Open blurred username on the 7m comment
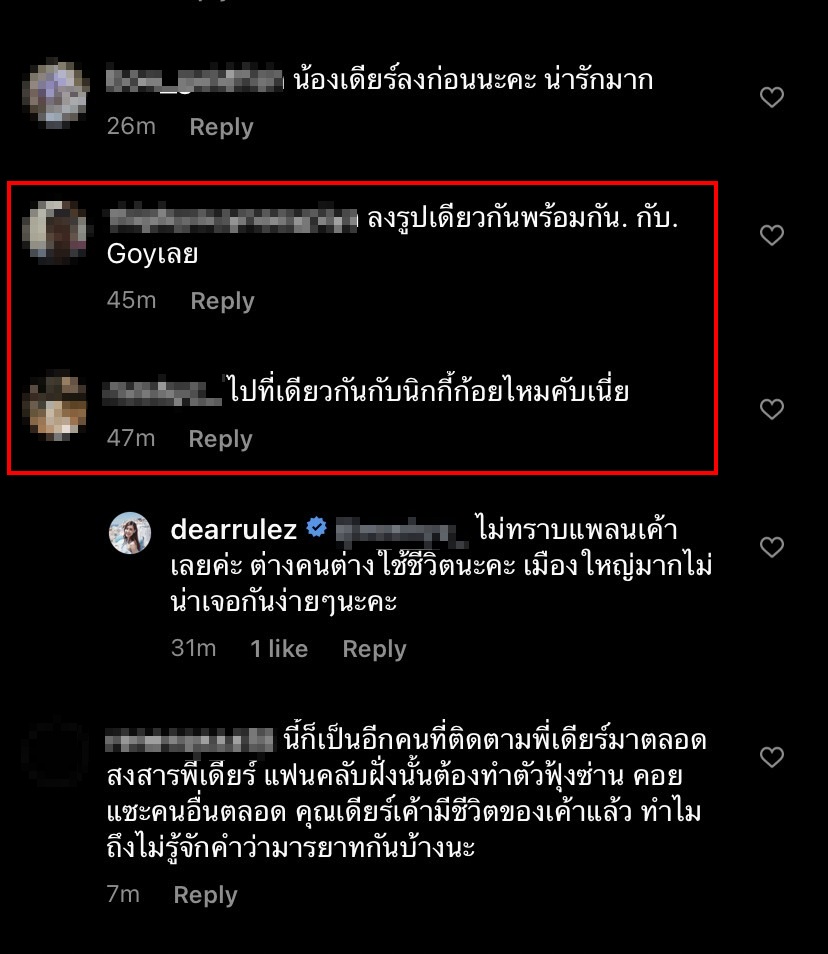 pyautogui.click(x=189, y=740)
